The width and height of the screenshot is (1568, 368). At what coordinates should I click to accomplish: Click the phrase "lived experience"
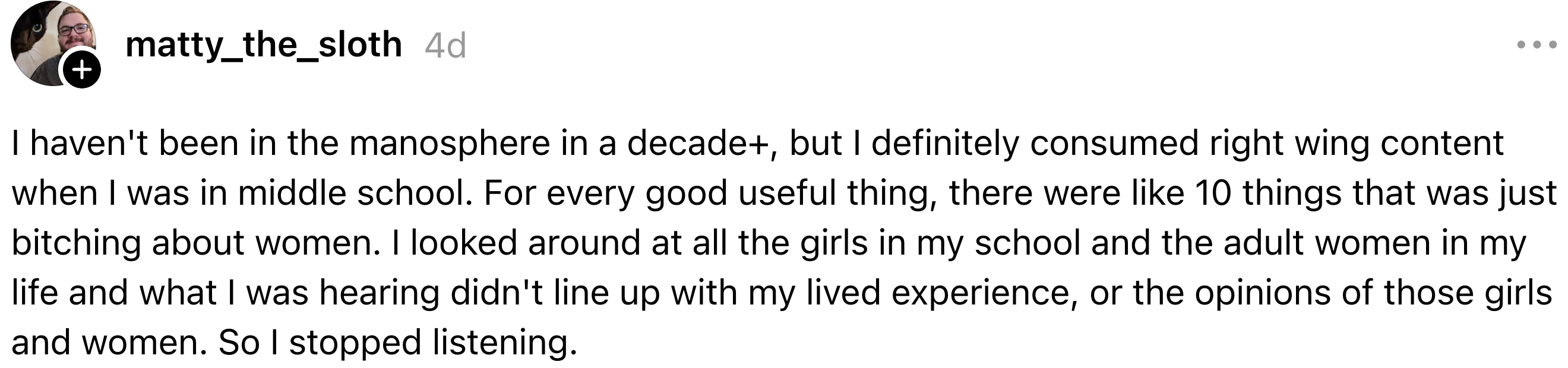click(937, 293)
